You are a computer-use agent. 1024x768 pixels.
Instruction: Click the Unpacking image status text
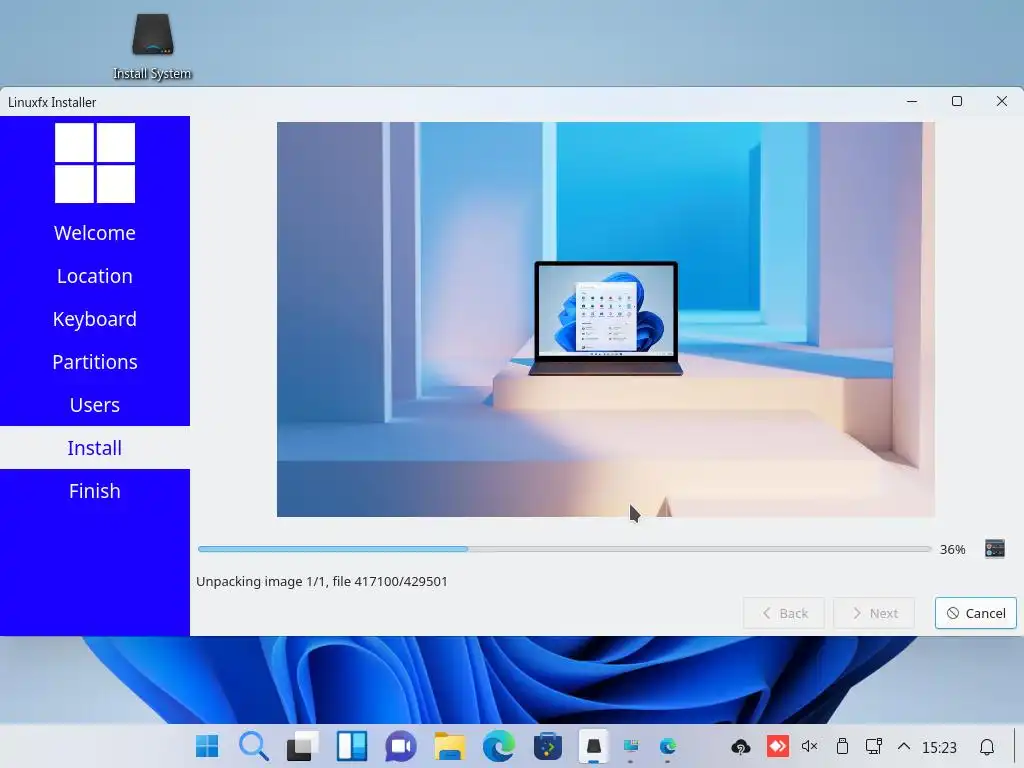322,581
